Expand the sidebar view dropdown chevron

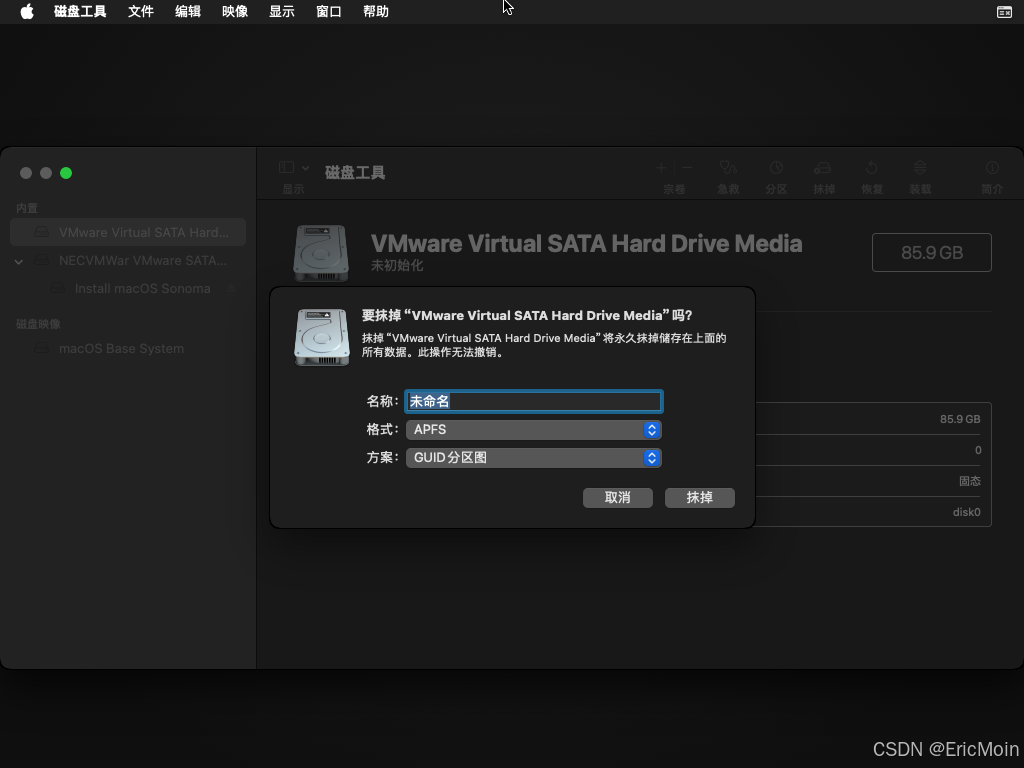[x=305, y=168]
